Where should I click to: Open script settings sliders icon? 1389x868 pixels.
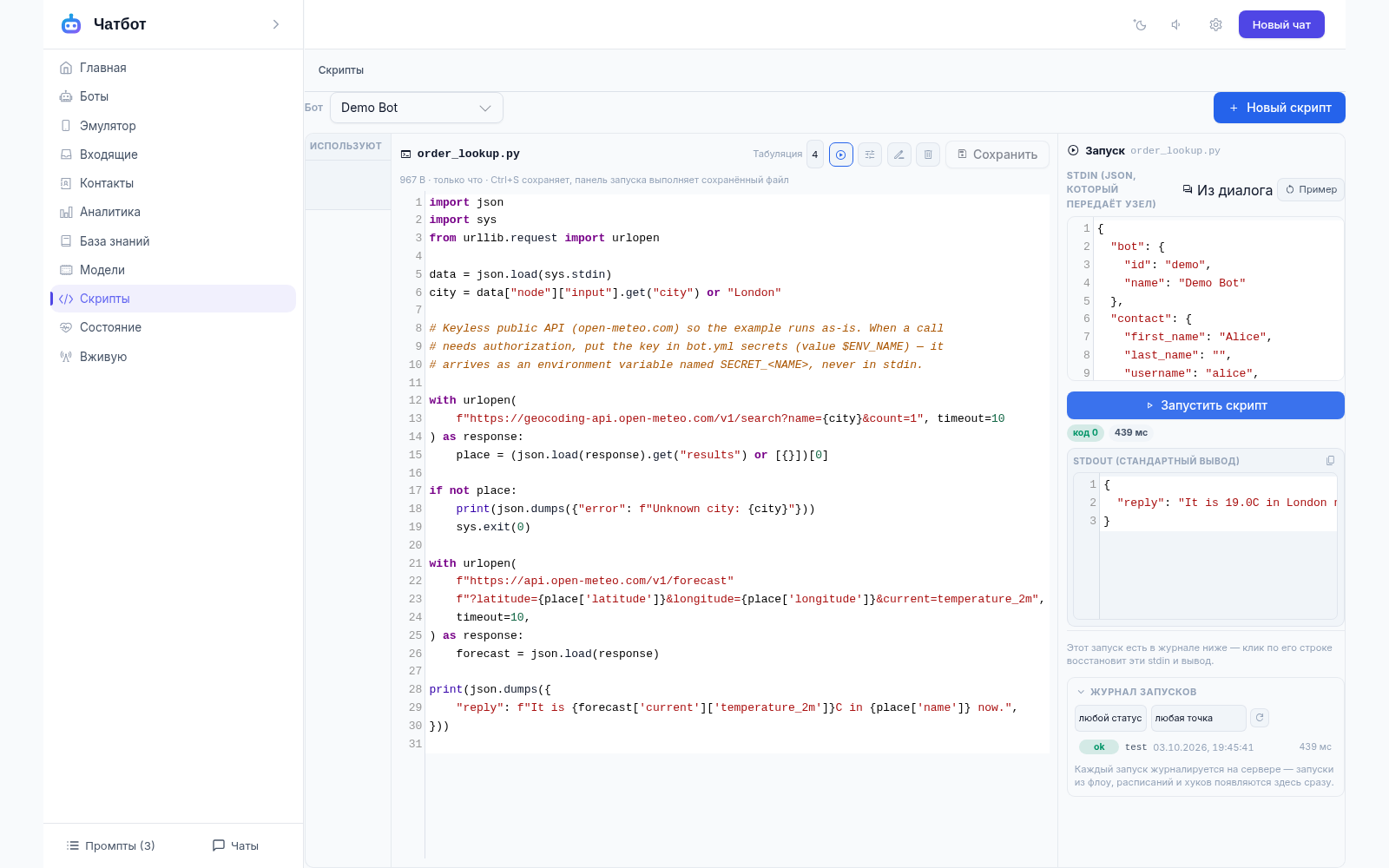click(870, 155)
